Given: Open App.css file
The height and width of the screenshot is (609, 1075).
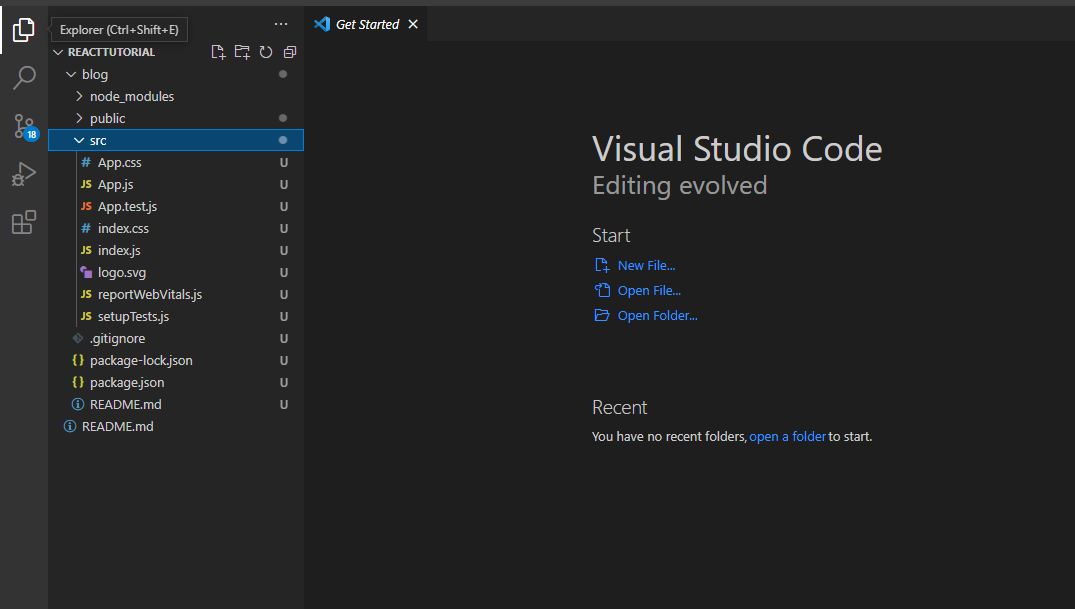Looking at the screenshot, I should pos(176,163).
